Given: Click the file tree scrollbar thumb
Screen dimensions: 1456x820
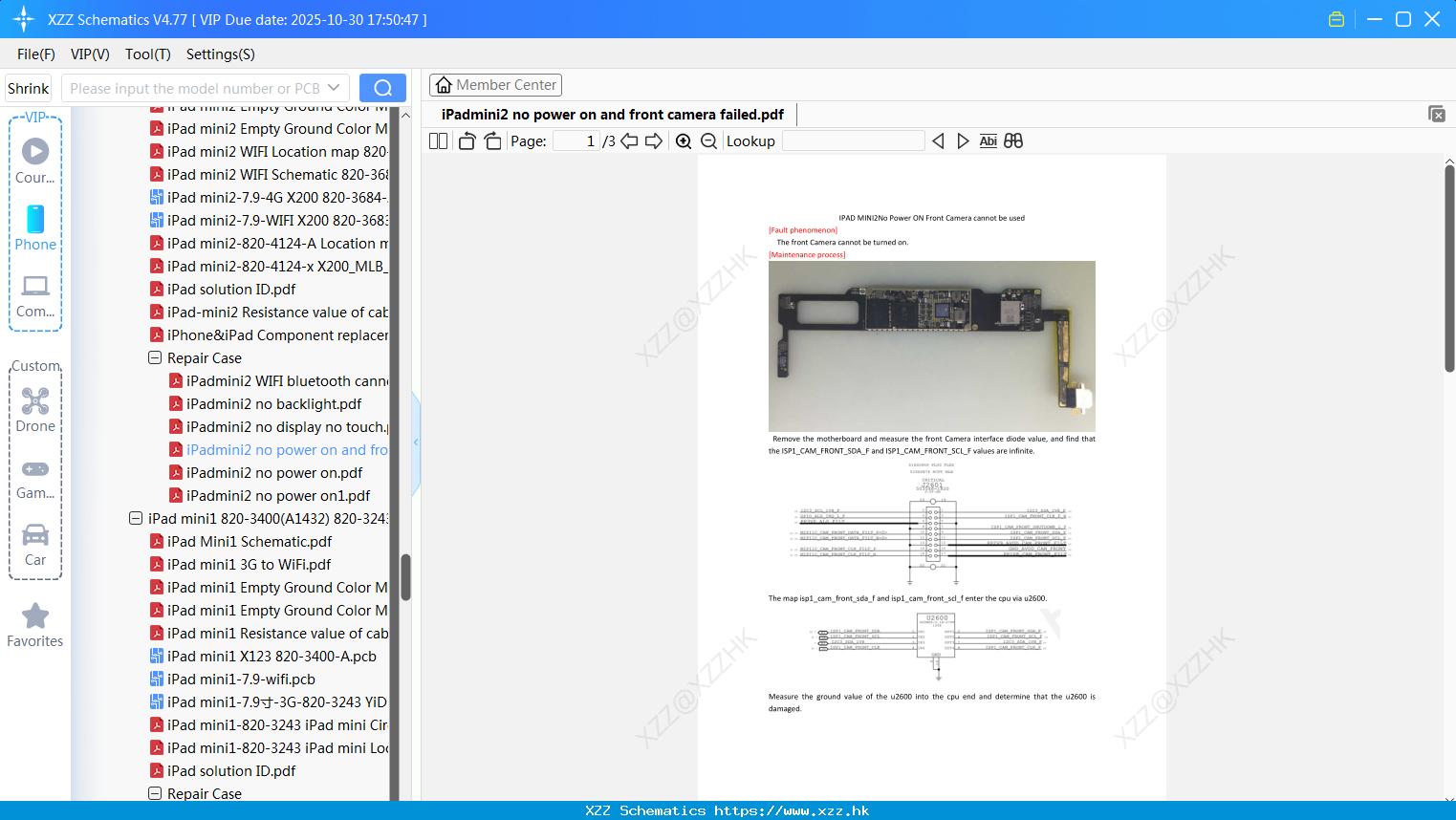Looking at the screenshot, I should click(405, 577).
